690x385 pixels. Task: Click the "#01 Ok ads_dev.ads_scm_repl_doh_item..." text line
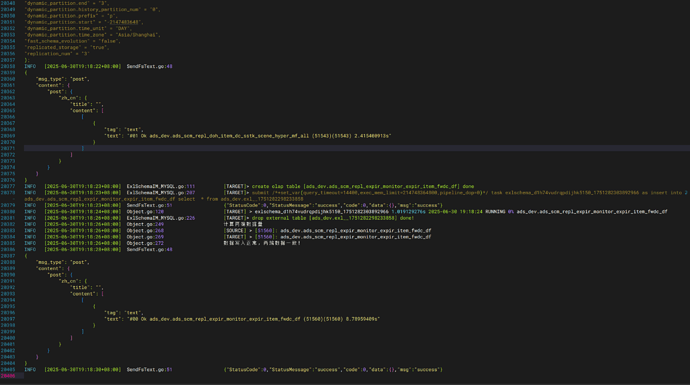click(x=248, y=136)
